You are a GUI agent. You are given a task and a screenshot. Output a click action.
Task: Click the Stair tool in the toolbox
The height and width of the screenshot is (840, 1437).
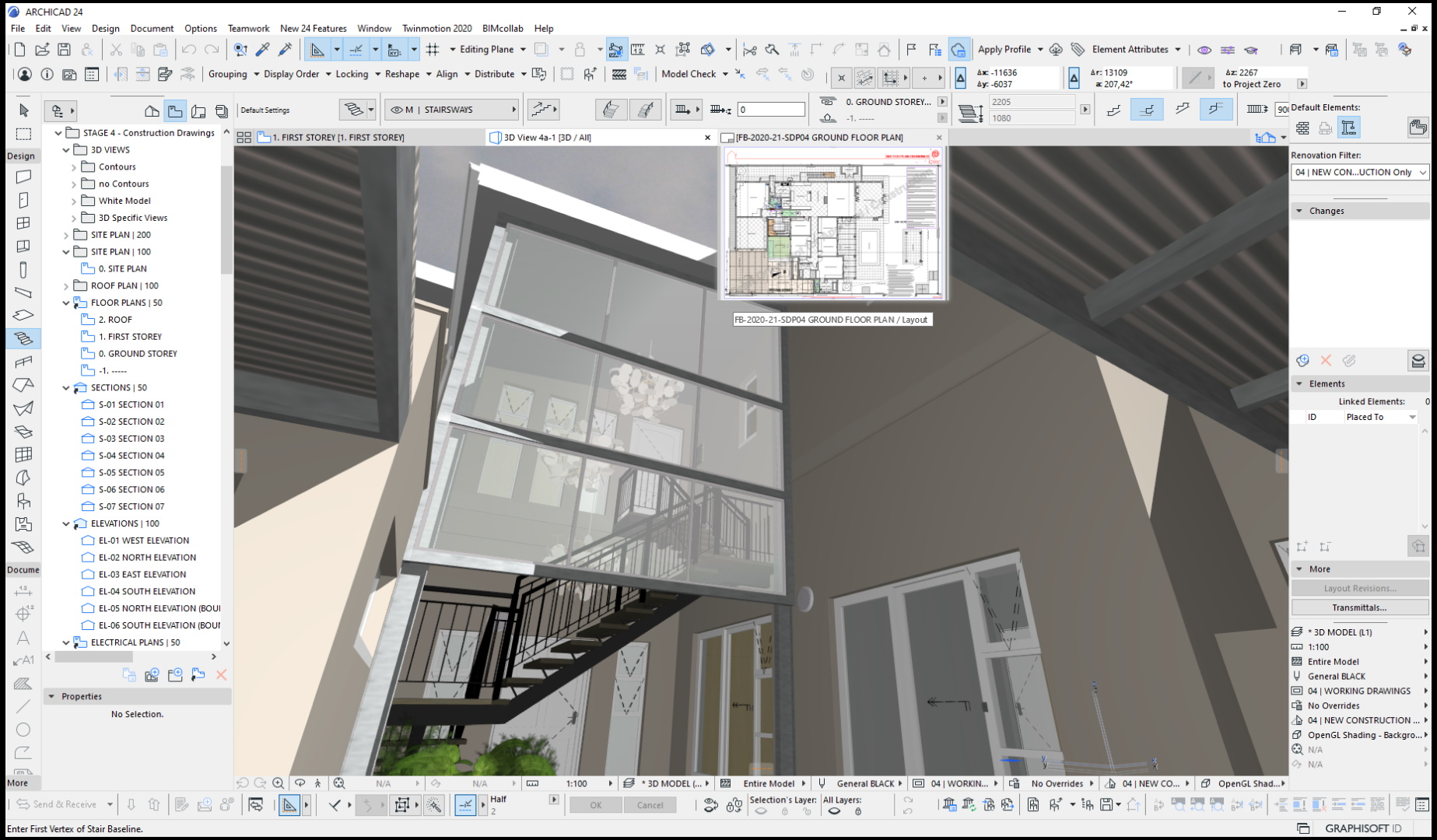(23, 338)
